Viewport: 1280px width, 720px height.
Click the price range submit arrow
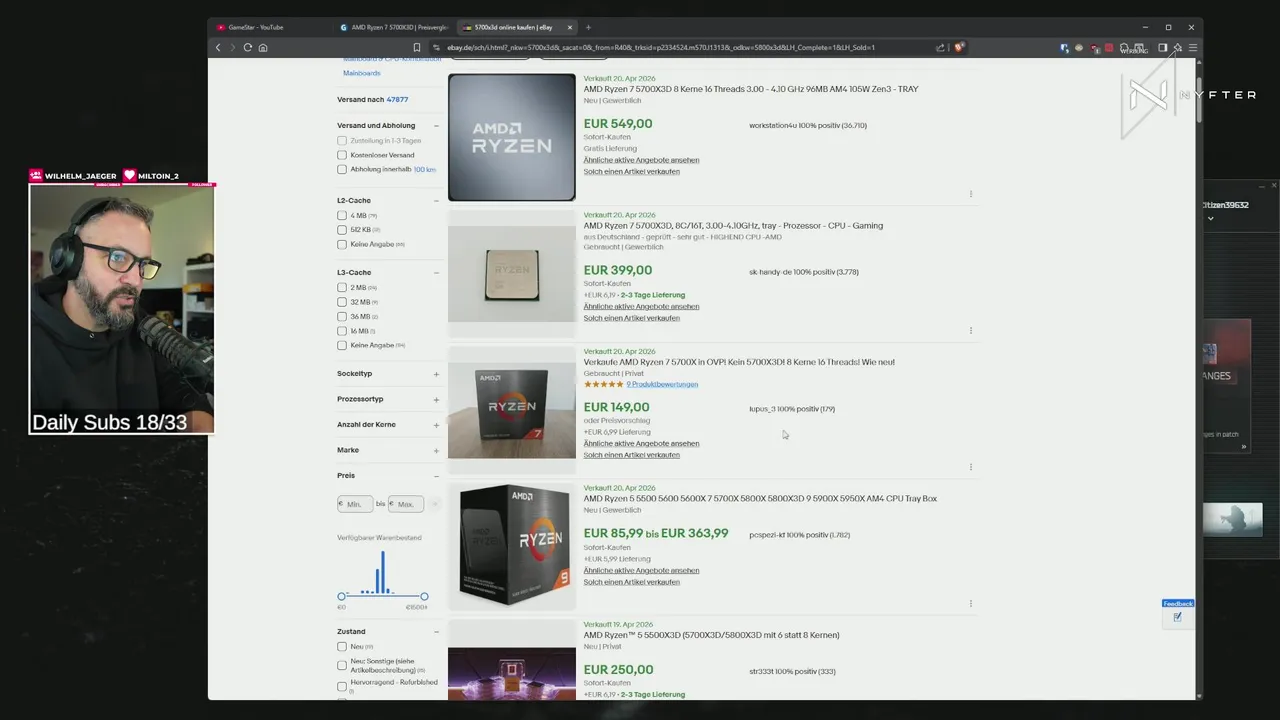click(435, 504)
